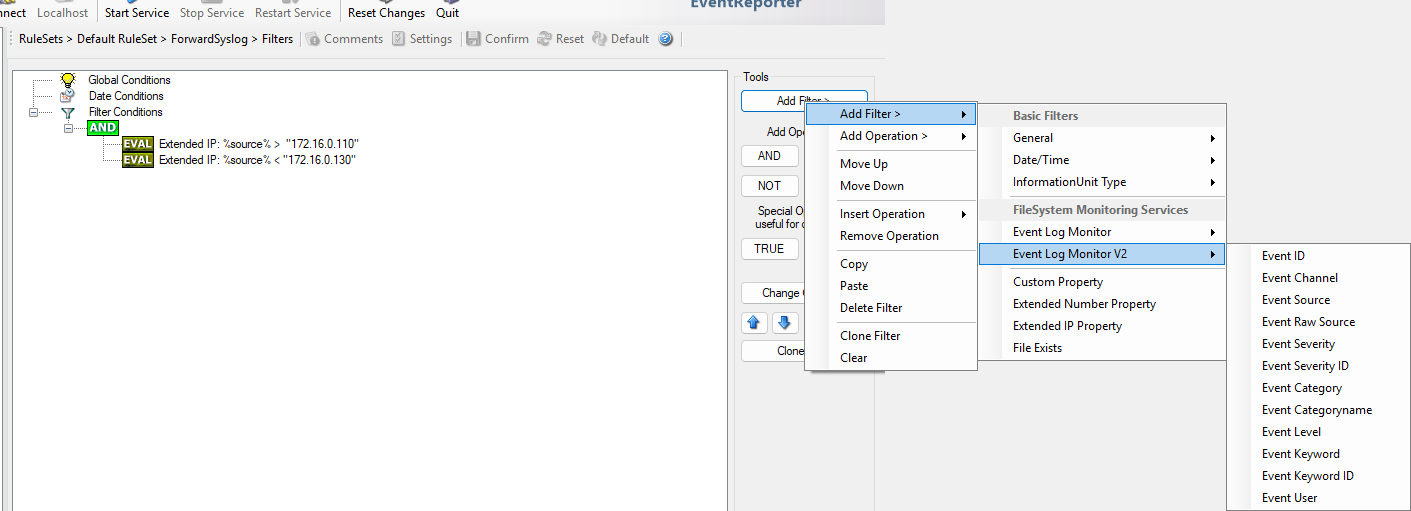Click the NOT operation button in Tools
The image size is (1411, 511).
click(769, 186)
